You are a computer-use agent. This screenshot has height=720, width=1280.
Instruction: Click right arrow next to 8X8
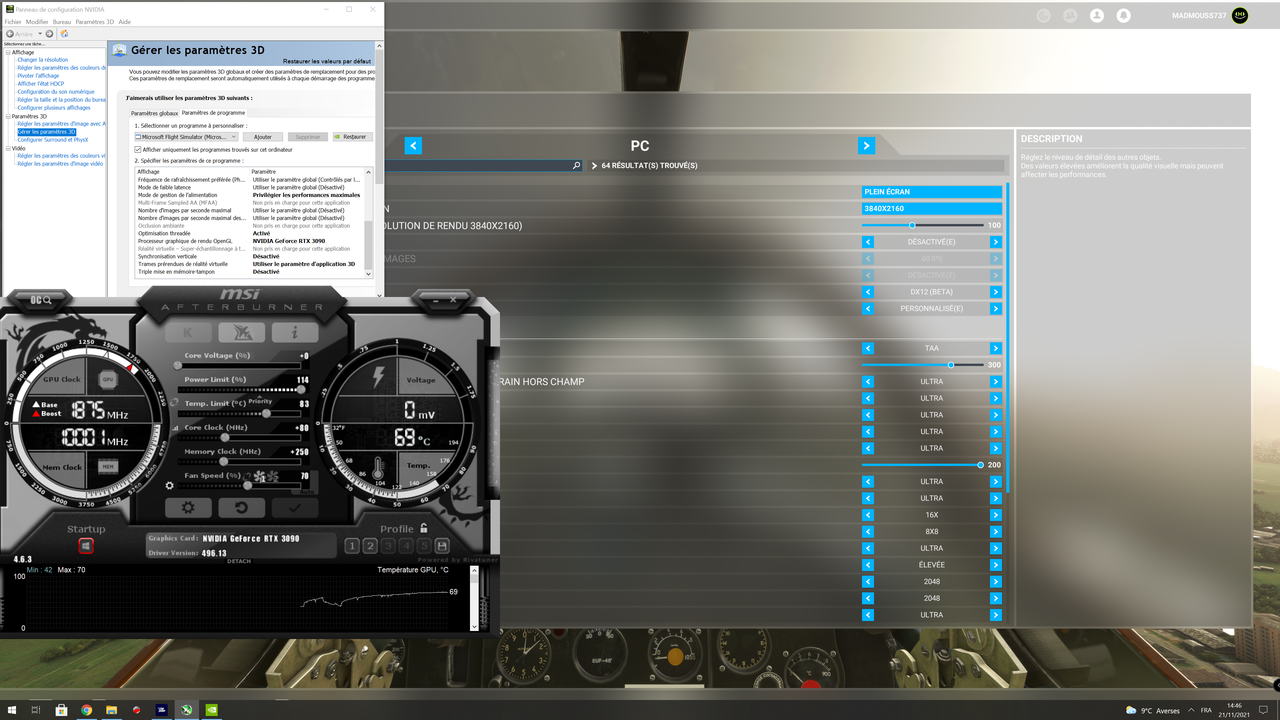click(995, 531)
